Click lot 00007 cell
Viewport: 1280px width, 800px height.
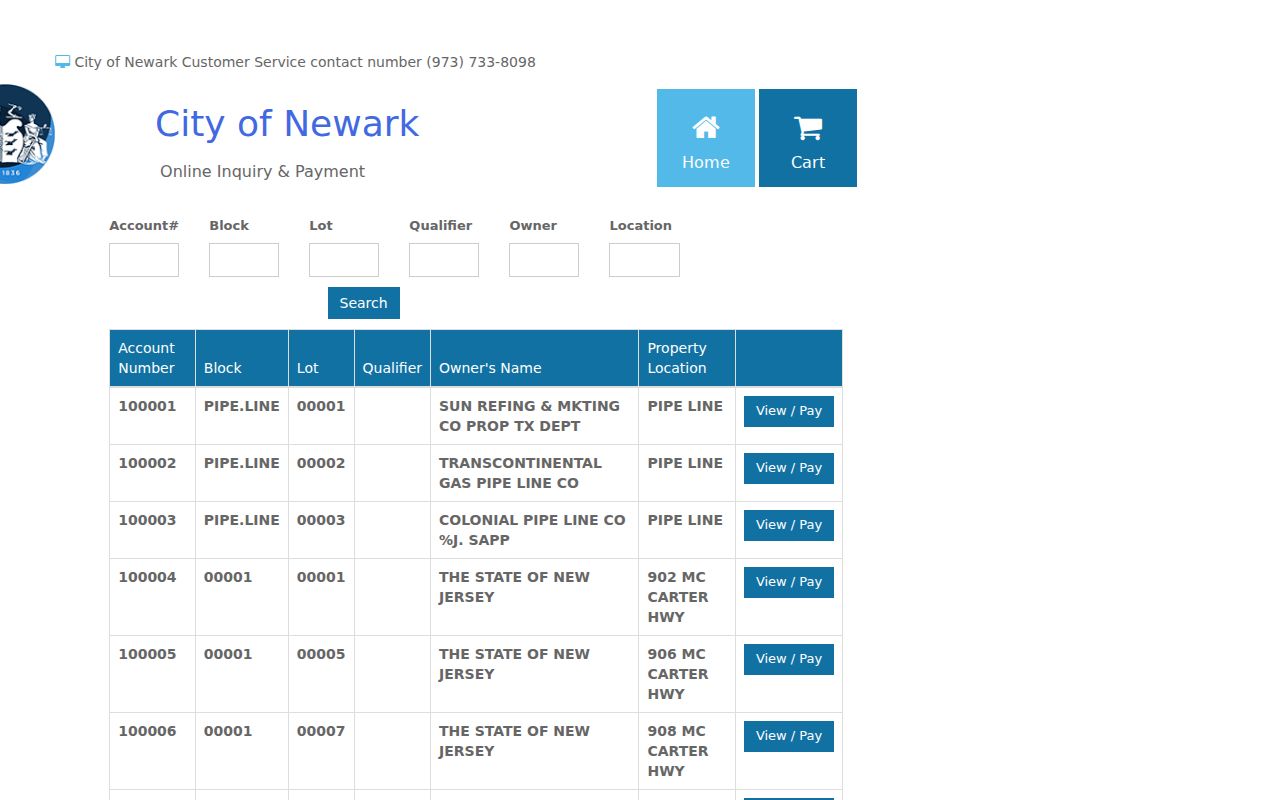pos(321,751)
